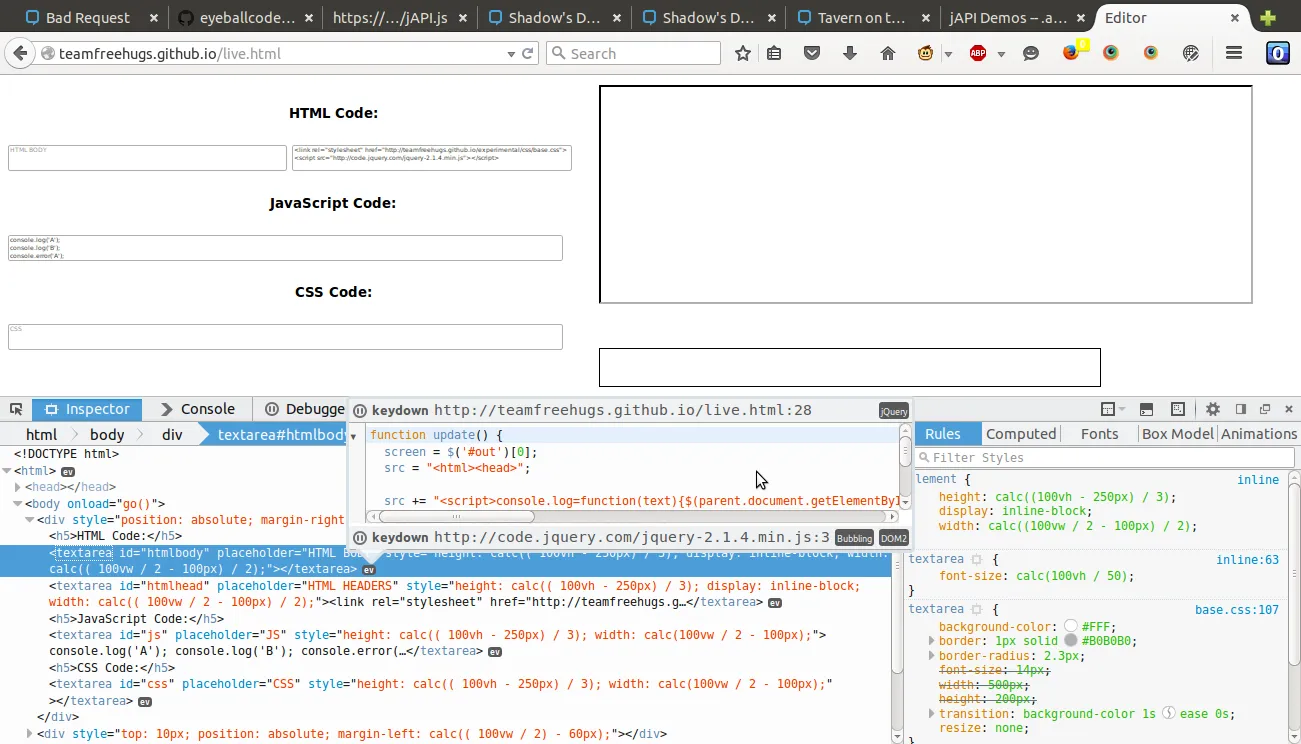This screenshot has height=744, width=1301.
Task: Click the event popup horizontal scrollbar
Action: point(456,517)
